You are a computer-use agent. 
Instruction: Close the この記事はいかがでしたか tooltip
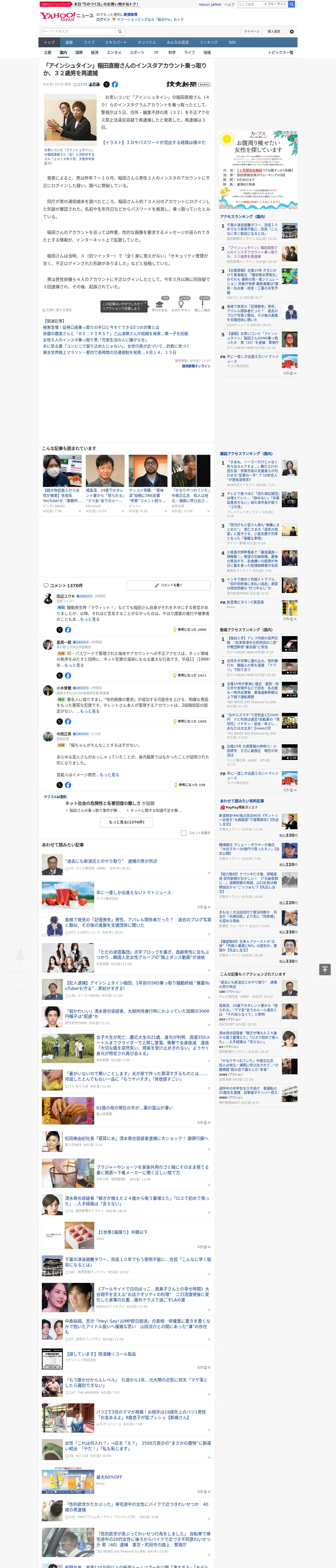[x=146, y=303]
